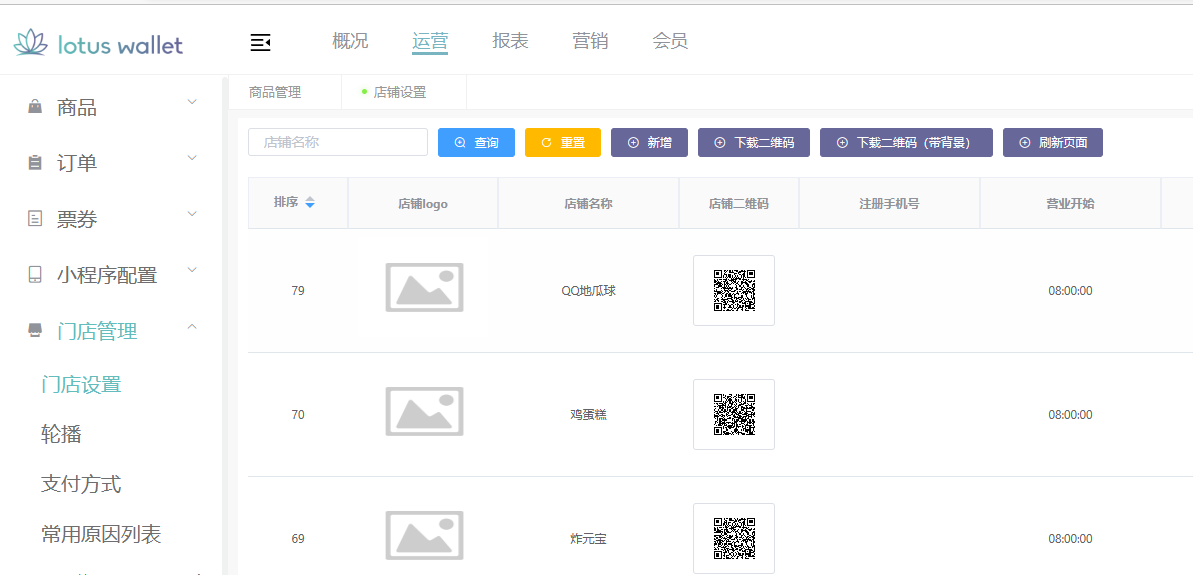Open the 商品管理 page tab
Screen dimensions: 1193x575
pyautogui.click(x=275, y=92)
